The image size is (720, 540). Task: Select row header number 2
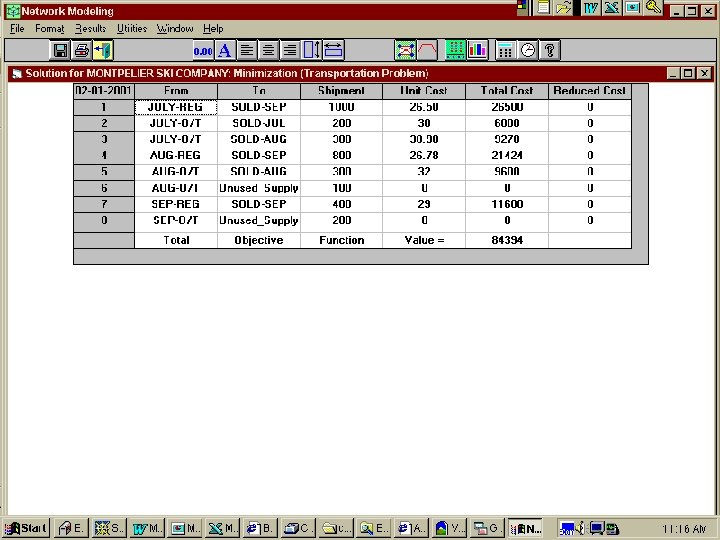104,123
